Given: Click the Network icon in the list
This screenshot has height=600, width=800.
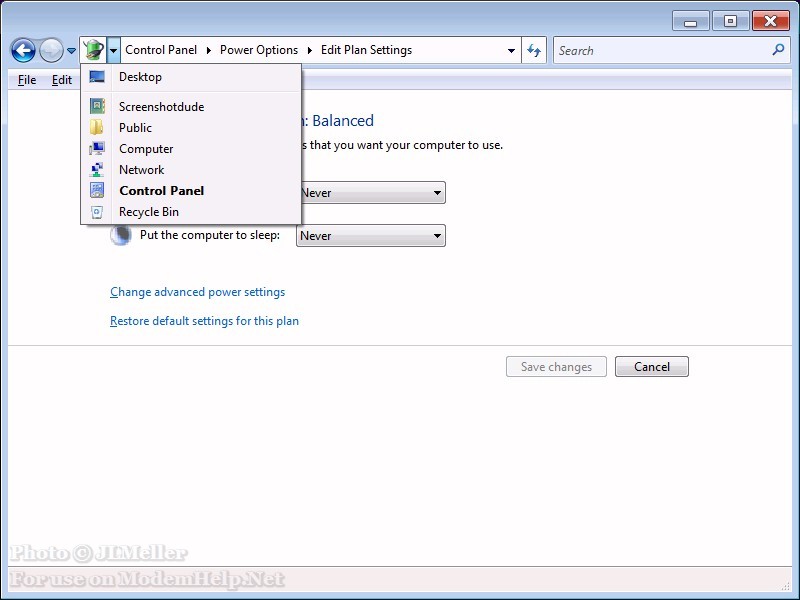Looking at the screenshot, I should coord(97,169).
